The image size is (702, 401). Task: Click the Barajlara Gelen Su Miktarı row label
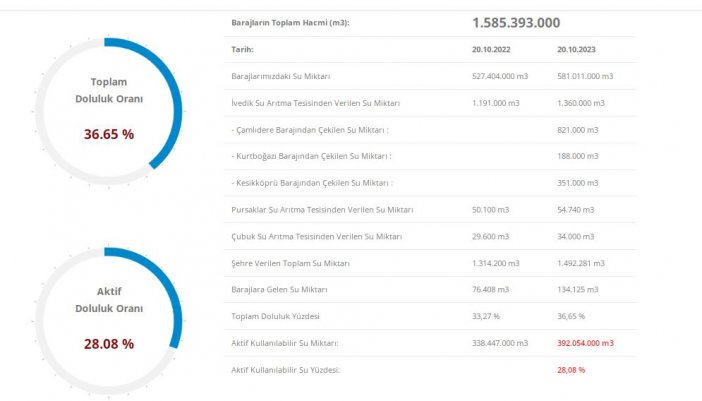(283, 289)
